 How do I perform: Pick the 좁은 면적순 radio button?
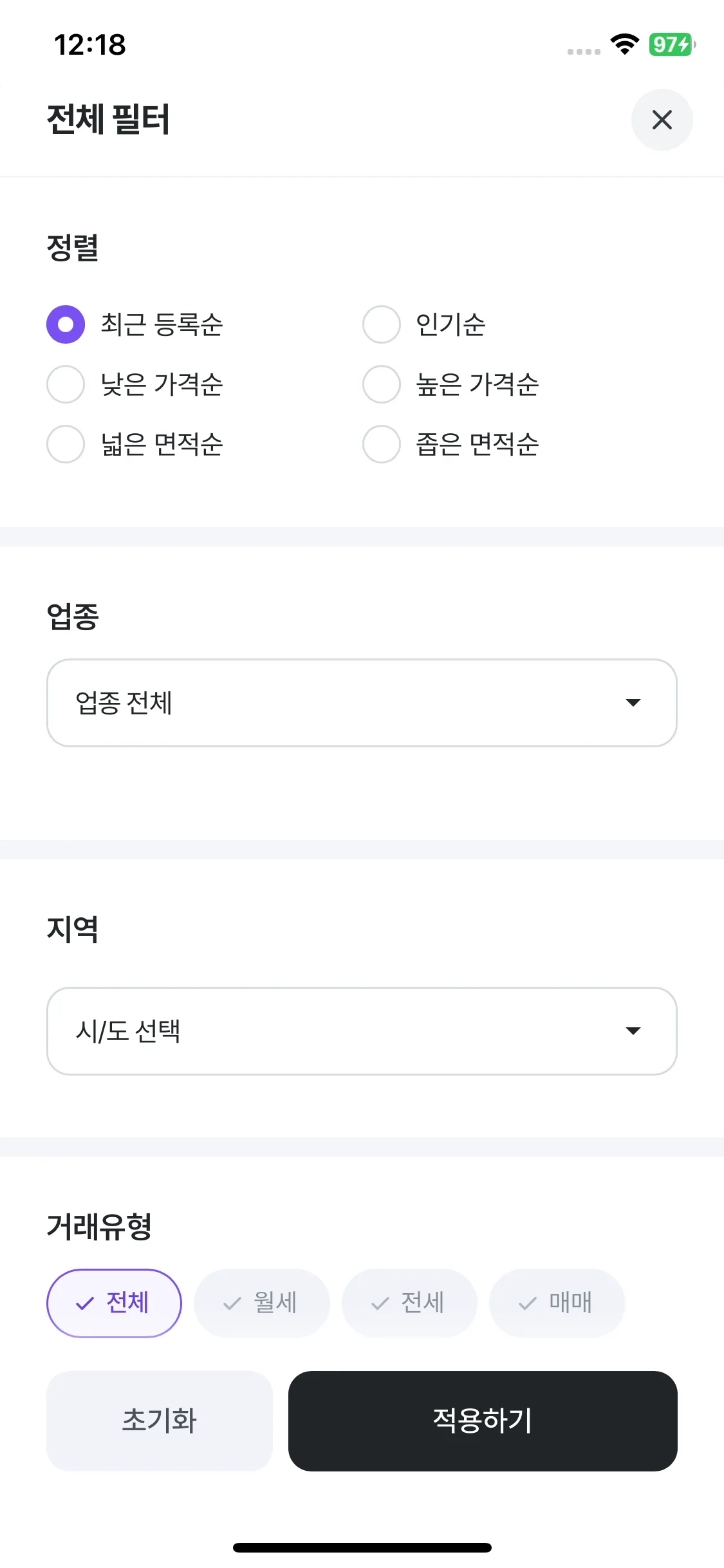pos(382,444)
